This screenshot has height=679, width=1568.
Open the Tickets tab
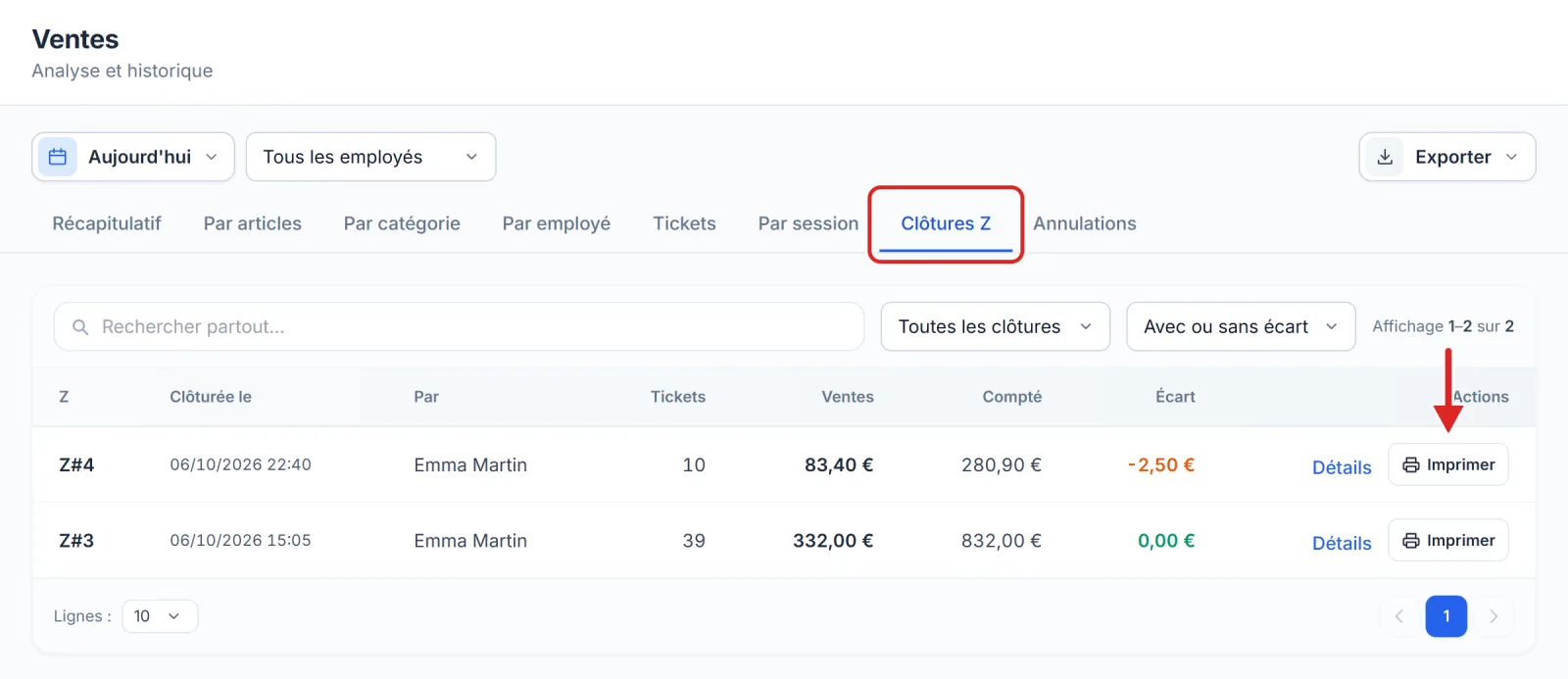685,223
